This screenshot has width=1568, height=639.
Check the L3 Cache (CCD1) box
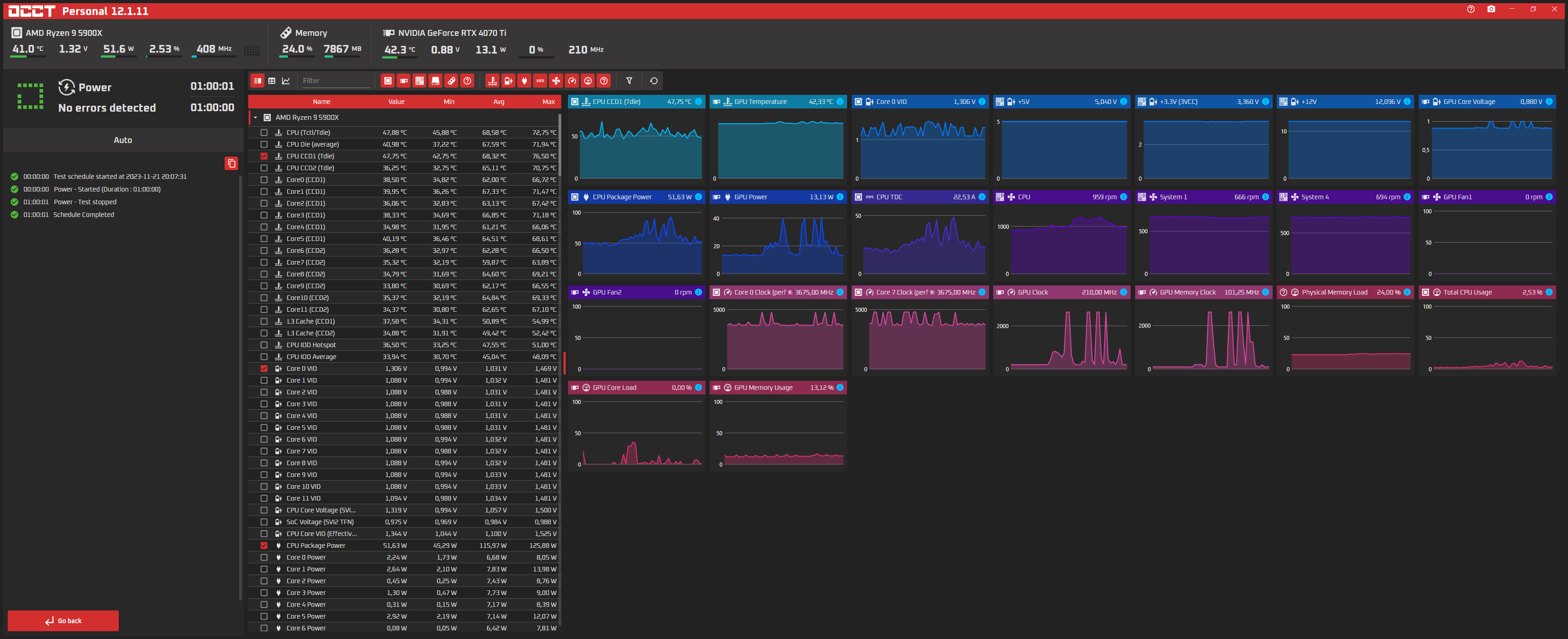tap(264, 321)
